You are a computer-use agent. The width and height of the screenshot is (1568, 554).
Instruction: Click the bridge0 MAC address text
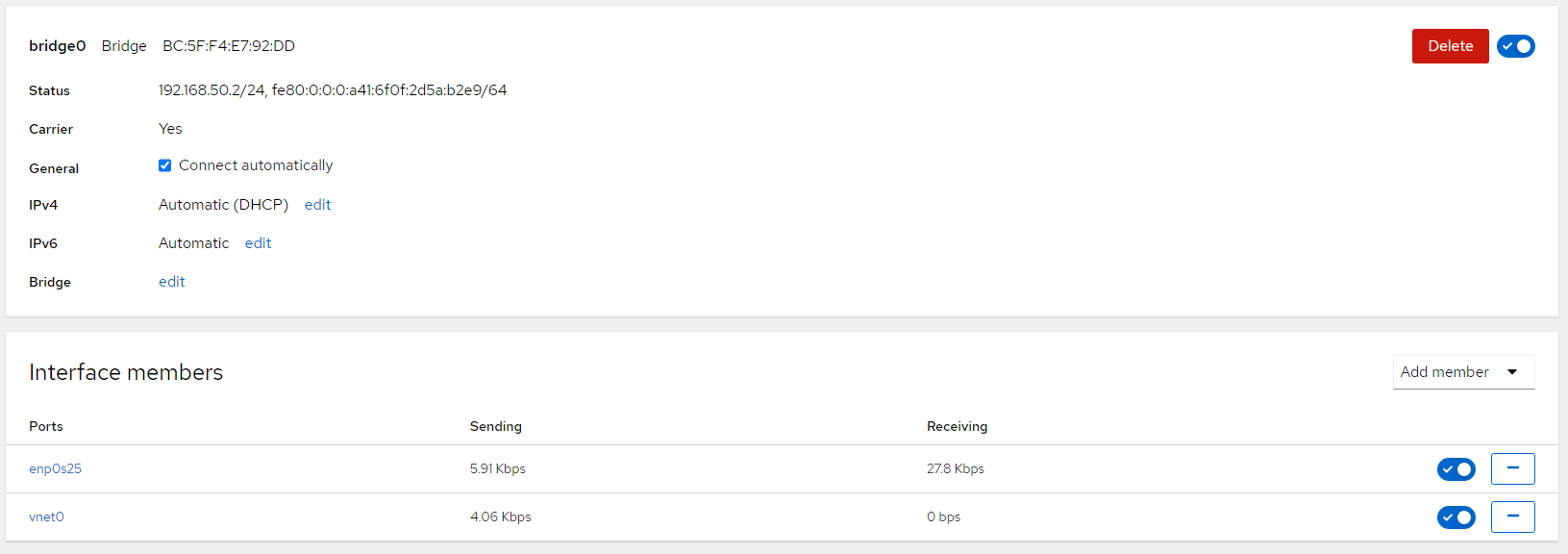pos(229,46)
